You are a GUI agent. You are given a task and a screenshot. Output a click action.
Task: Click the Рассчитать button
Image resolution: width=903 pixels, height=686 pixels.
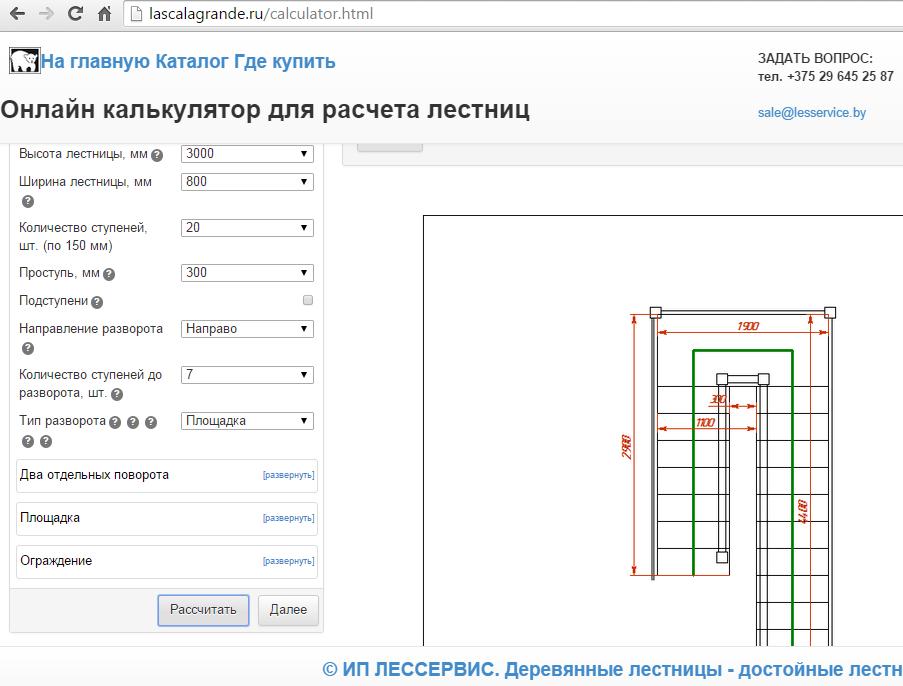tap(203, 610)
